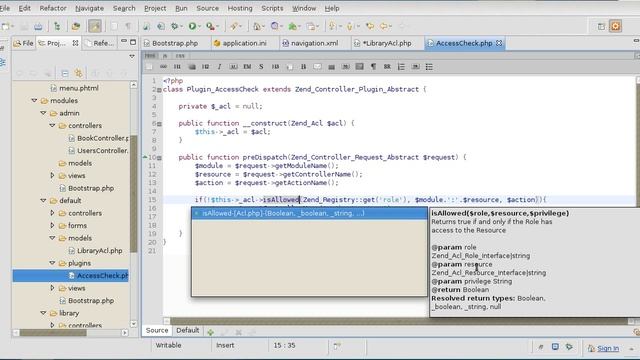Apply EM emphasis formatting icon
Image resolution: width=640 pixels, height=360 pixels.
247,67
